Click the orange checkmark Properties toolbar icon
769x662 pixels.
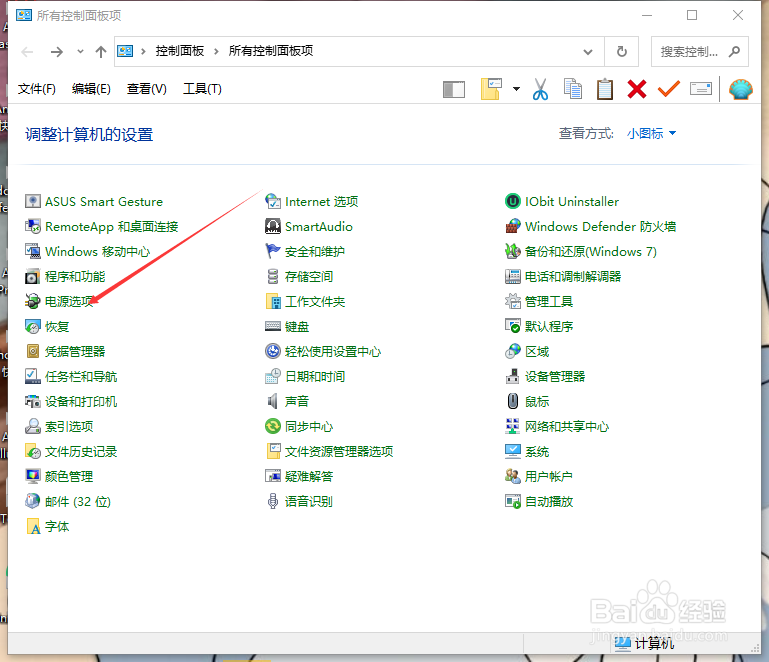click(x=668, y=89)
